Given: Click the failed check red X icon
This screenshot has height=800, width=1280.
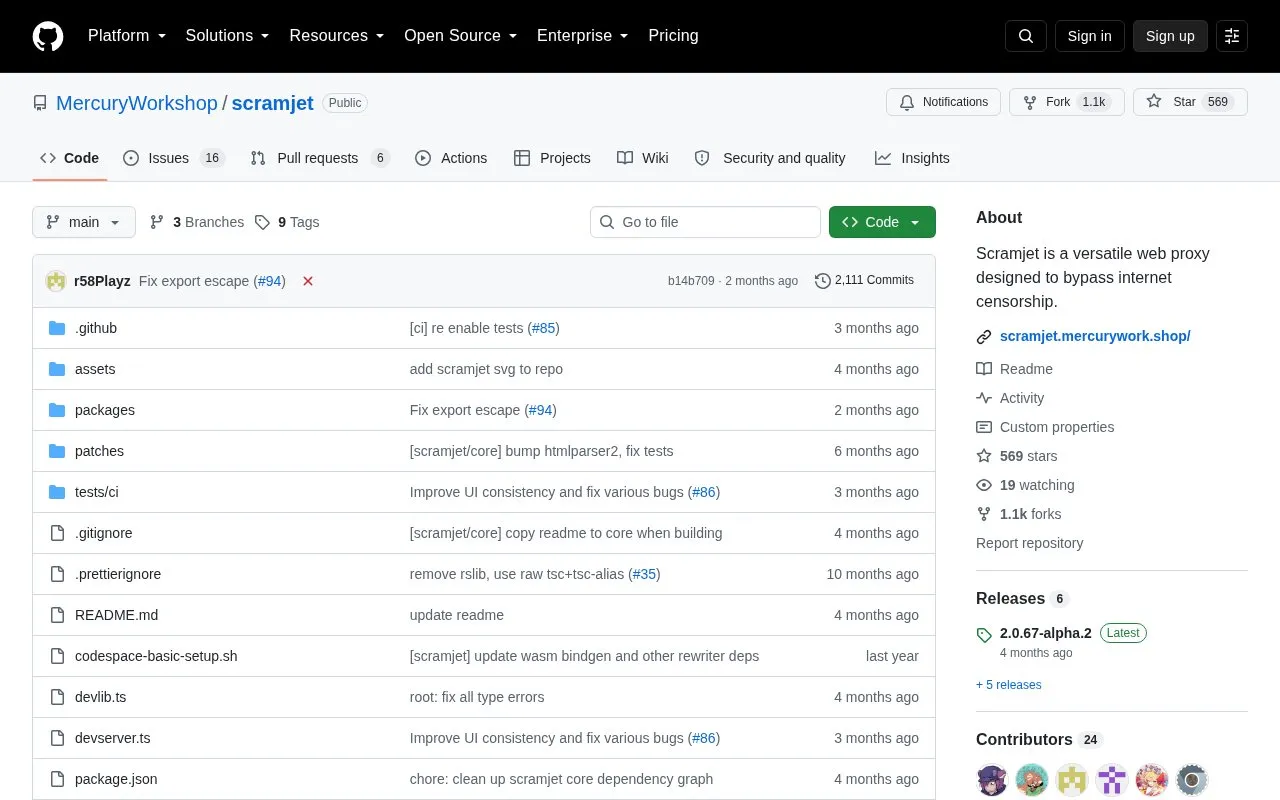Looking at the screenshot, I should point(308,281).
